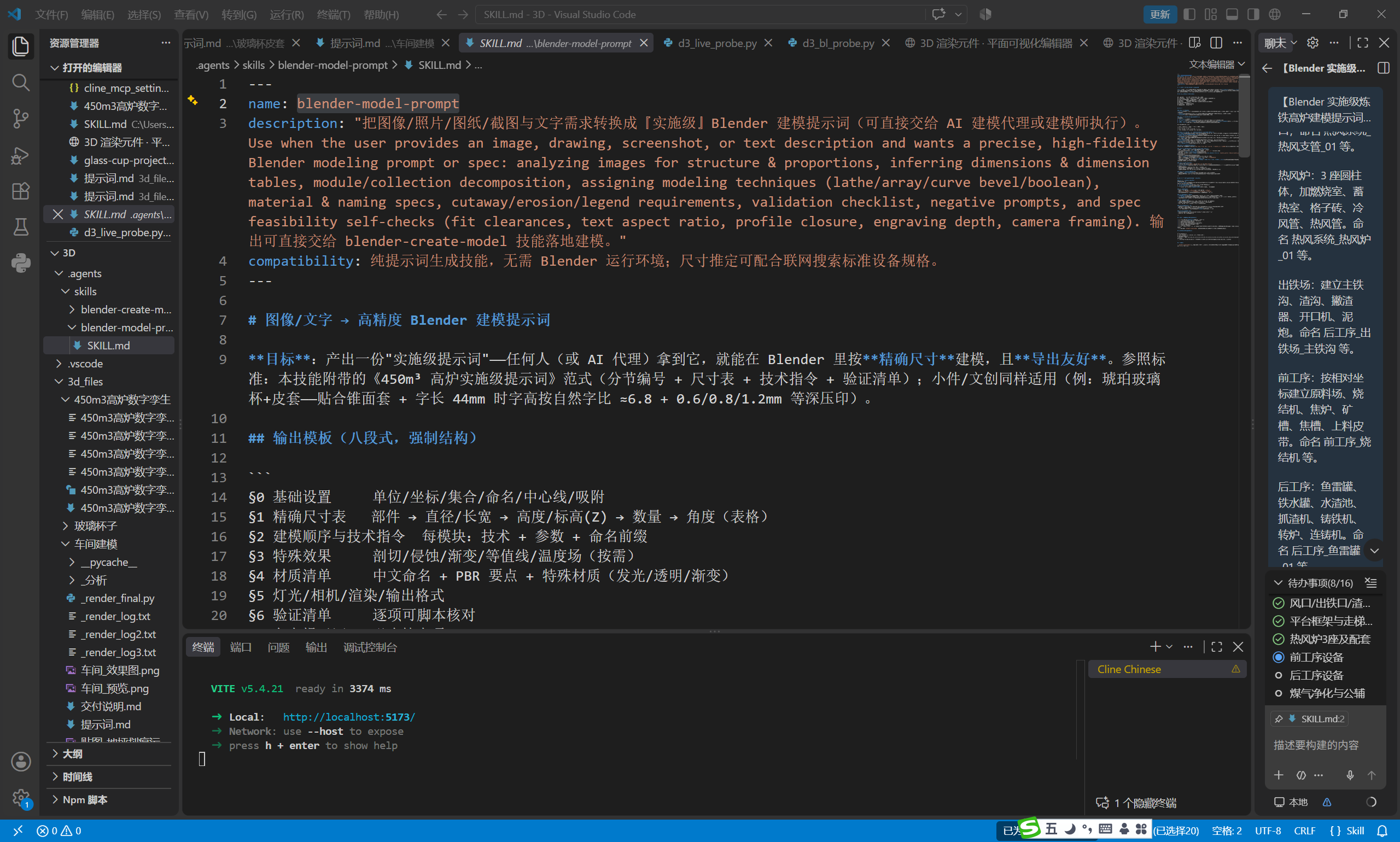1400x842 pixels.
Task: Switch to the 调试控制台 panel tab
Action: pyautogui.click(x=370, y=647)
